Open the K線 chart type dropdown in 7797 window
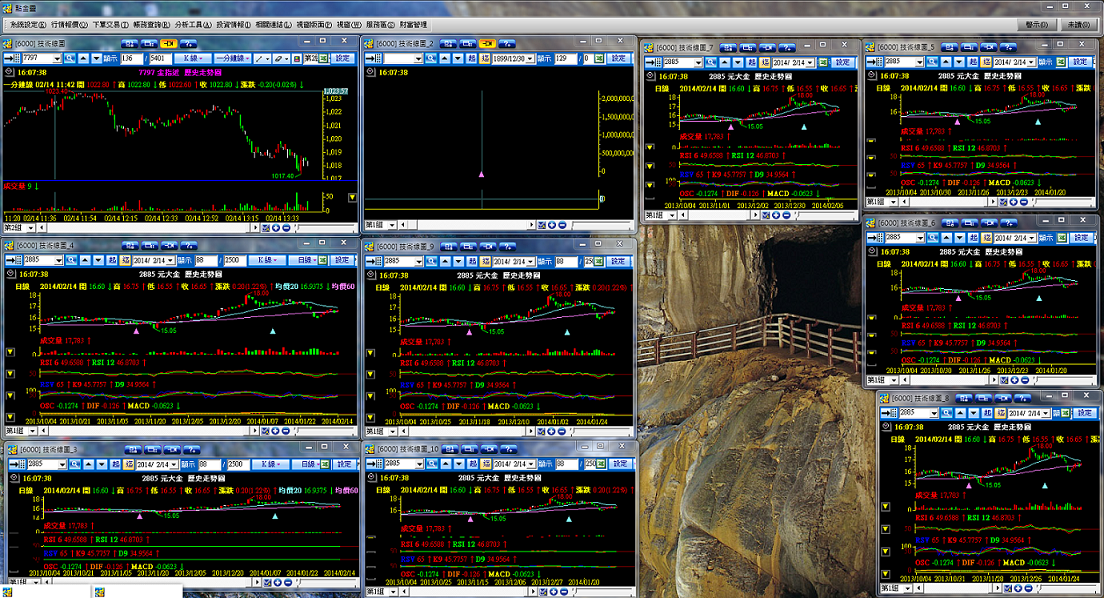 click(x=192, y=58)
